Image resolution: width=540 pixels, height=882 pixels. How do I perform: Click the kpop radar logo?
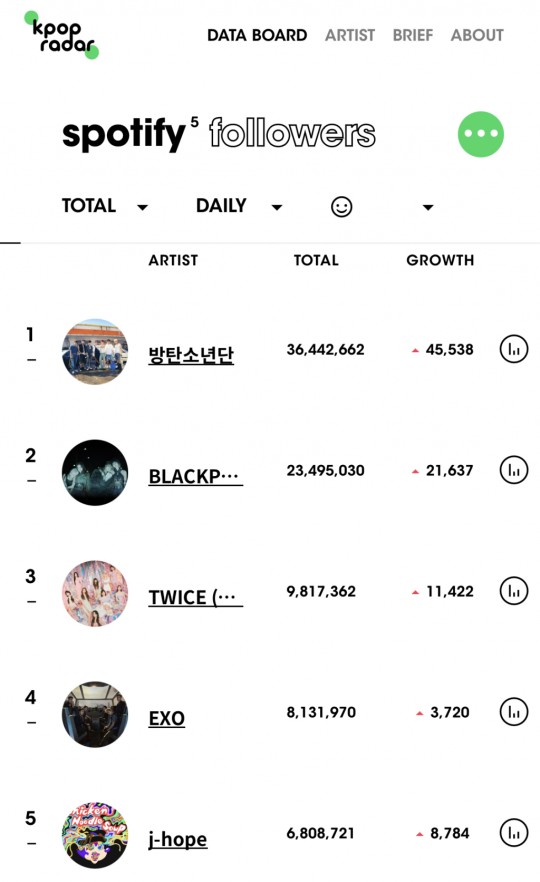tap(62, 35)
